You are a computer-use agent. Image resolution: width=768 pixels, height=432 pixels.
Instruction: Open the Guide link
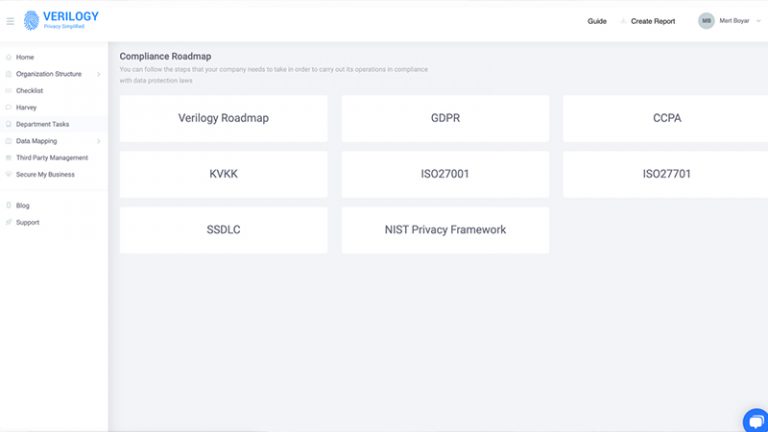[x=597, y=21]
